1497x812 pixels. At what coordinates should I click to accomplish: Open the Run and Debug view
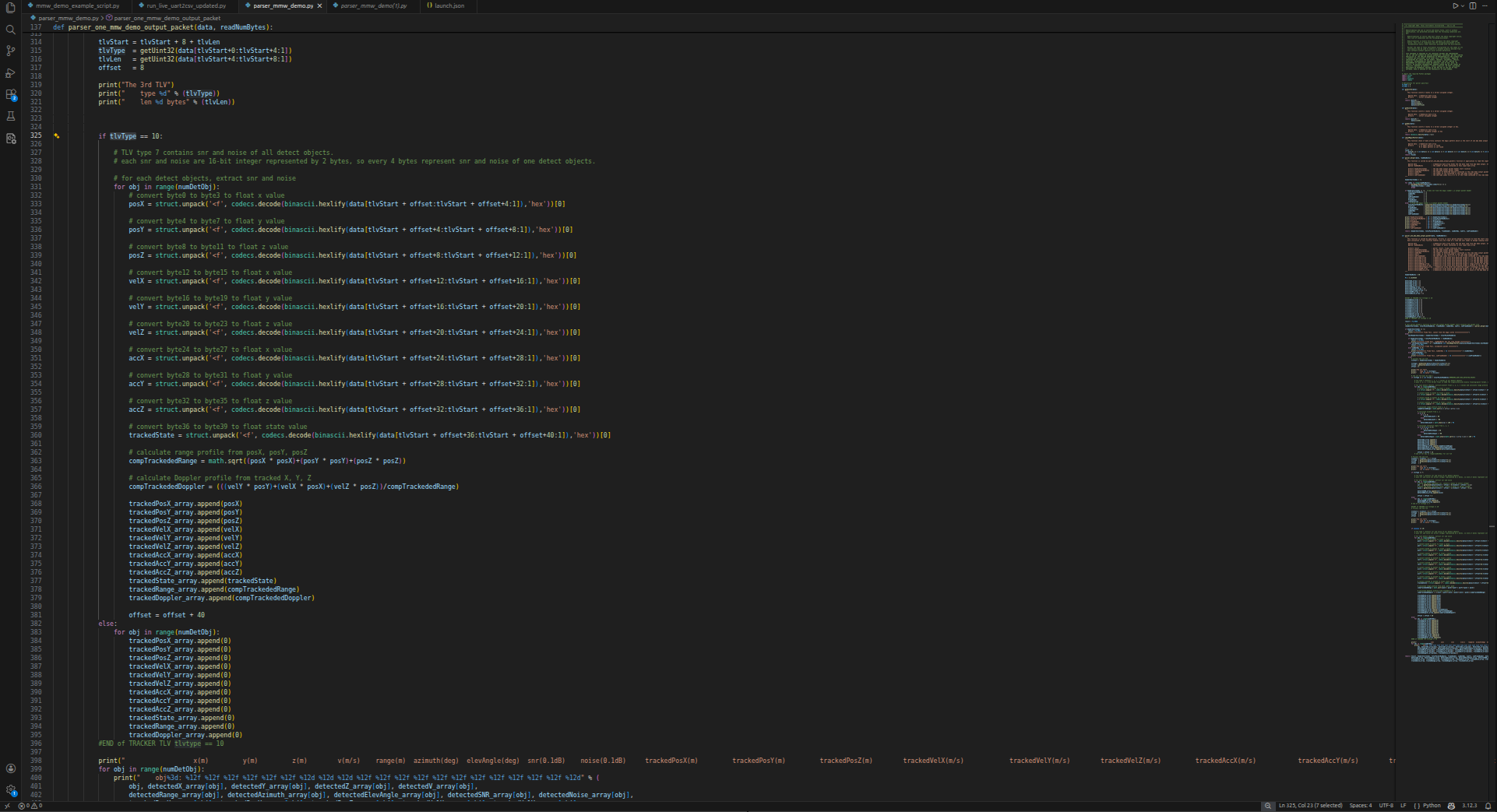coord(10,72)
